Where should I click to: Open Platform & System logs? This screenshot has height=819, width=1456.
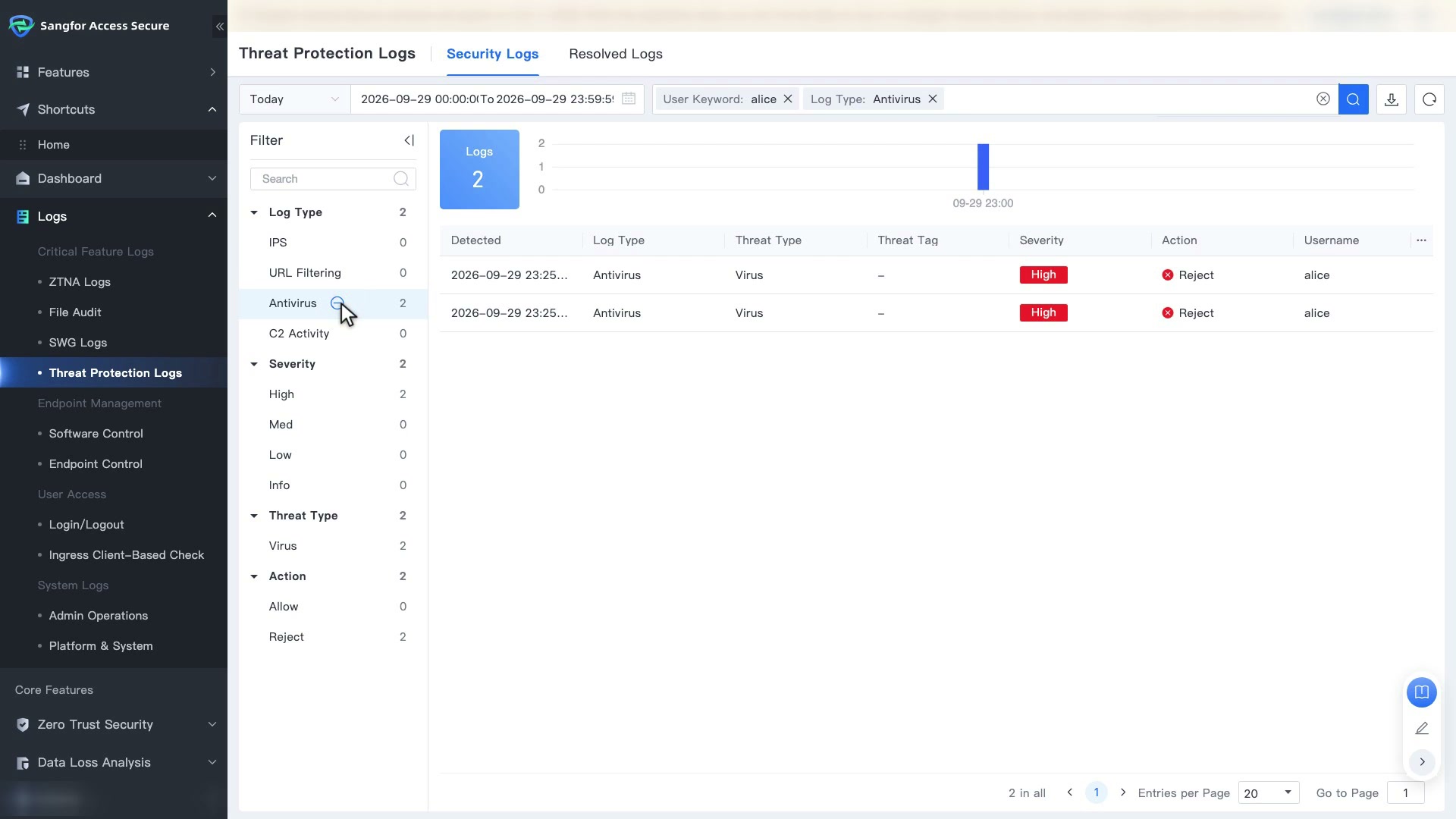[x=101, y=645]
